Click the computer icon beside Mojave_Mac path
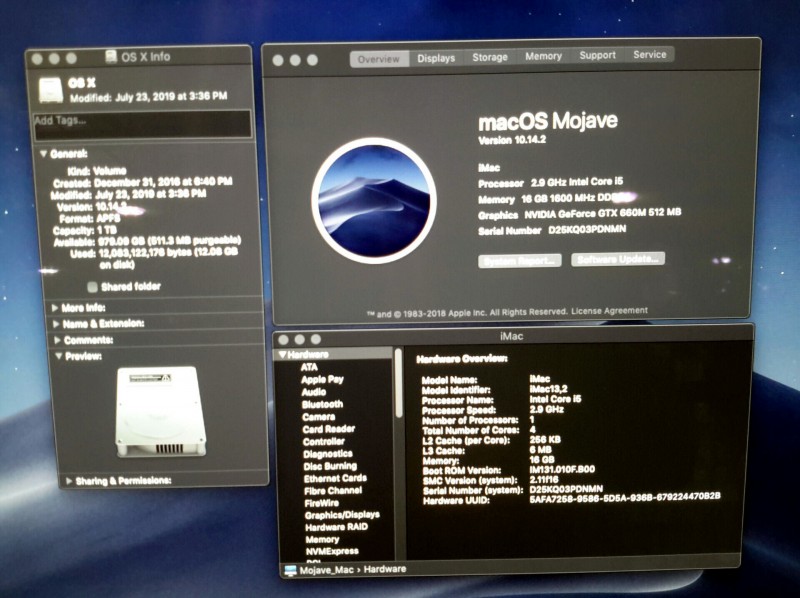This screenshot has height=598, width=800. pos(290,570)
